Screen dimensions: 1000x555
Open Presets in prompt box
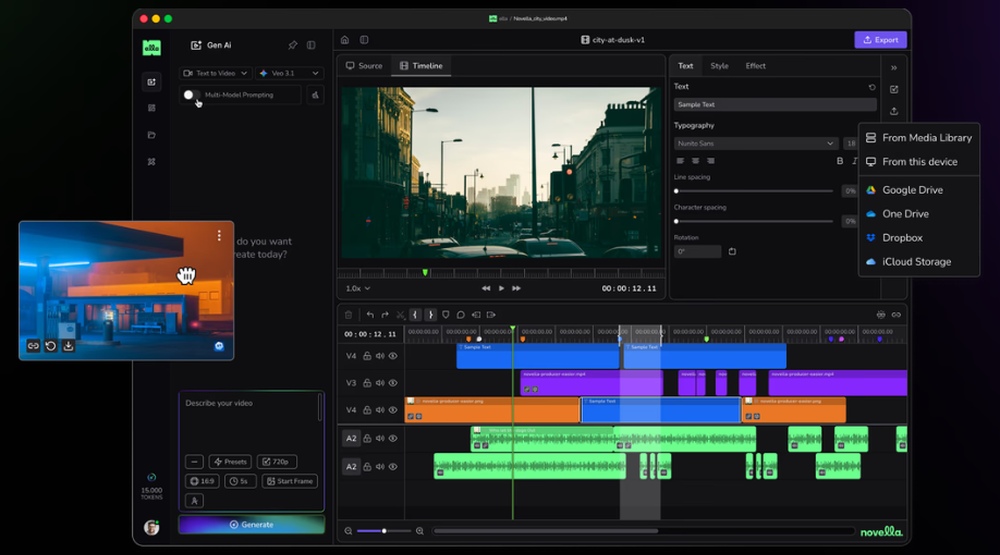click(230, 462)
